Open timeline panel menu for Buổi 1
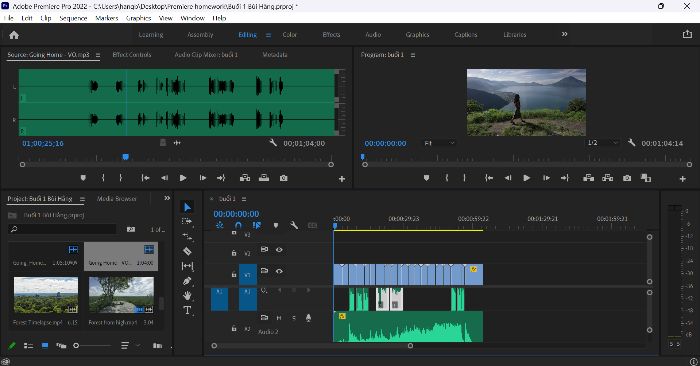 pos(244,199)
